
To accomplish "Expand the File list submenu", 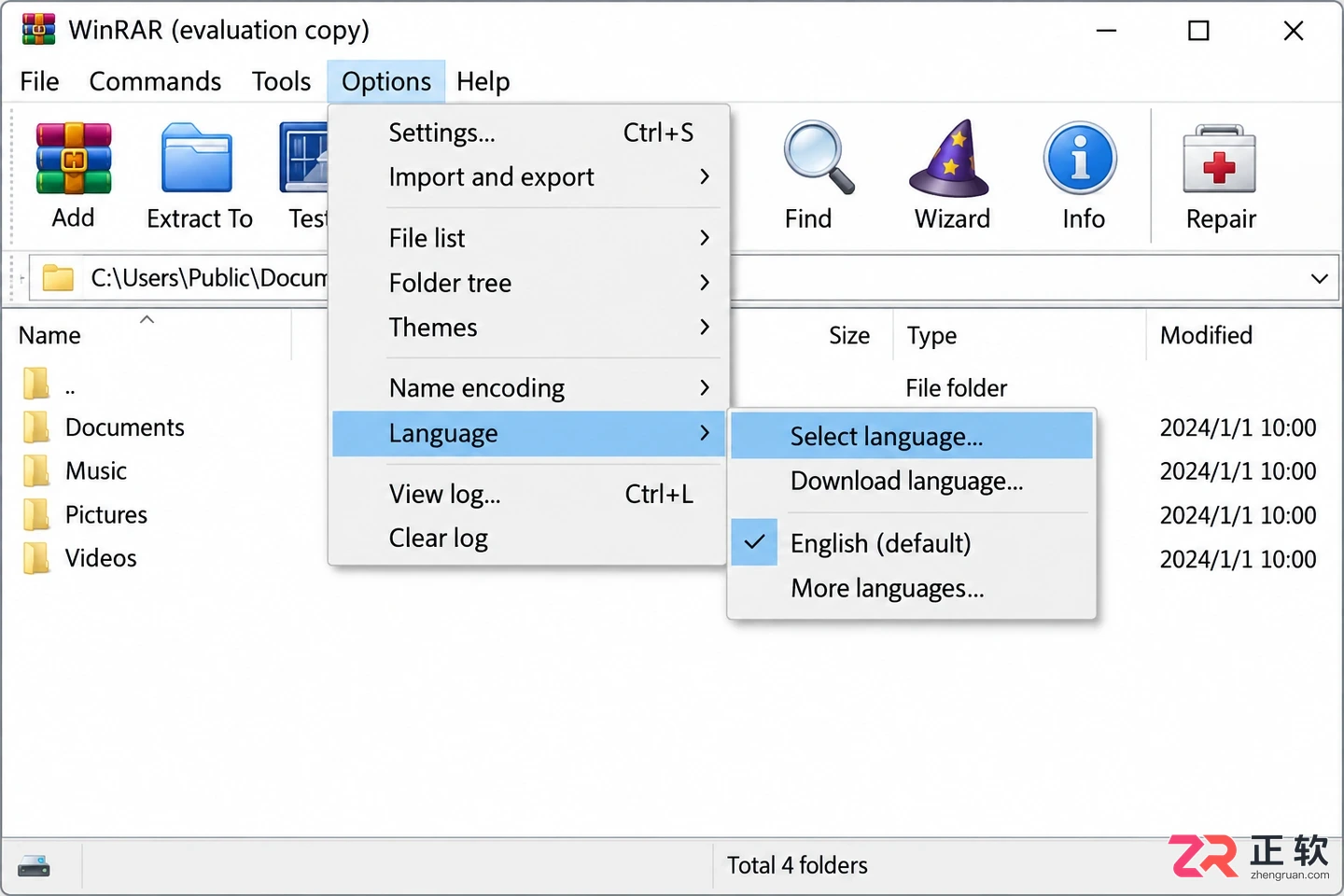I will click(528, 238).
